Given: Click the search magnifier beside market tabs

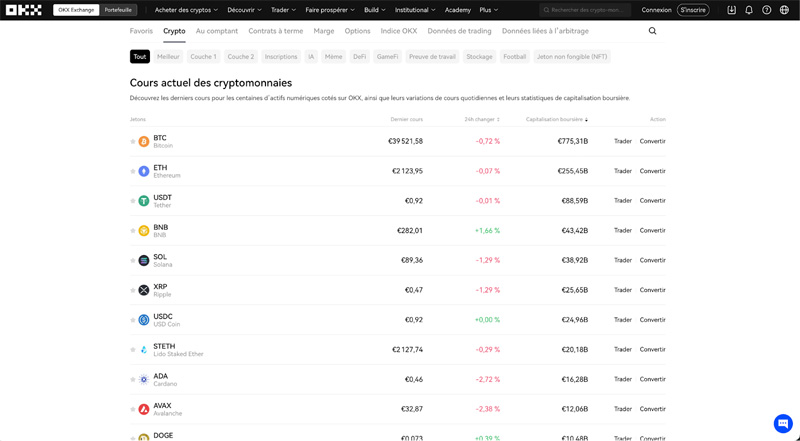Looking at the screenshot, I should click(x=653, y=31).
